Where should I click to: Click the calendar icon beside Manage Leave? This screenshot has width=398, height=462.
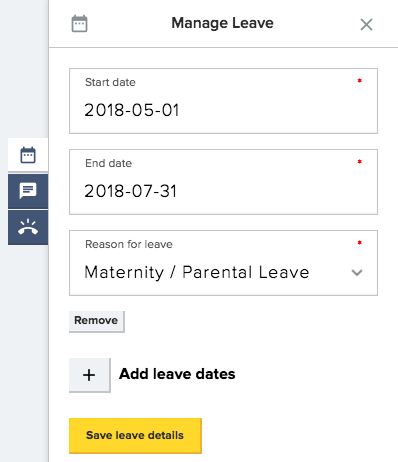pyautogui.click(x=80, y=24)
